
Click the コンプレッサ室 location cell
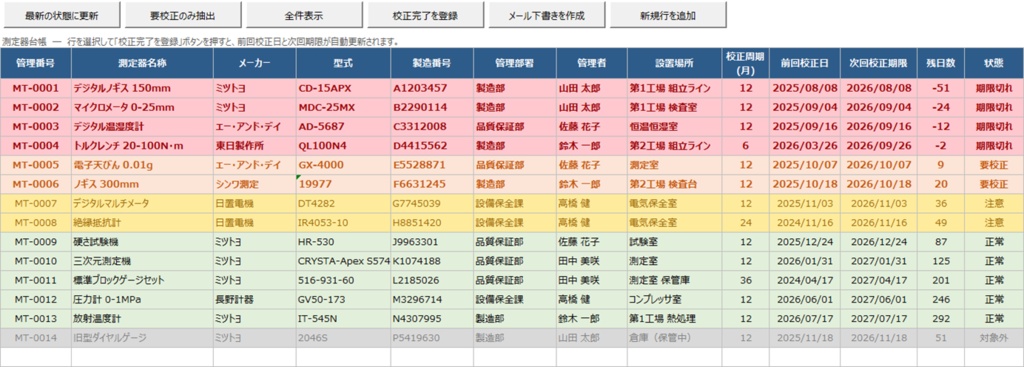675,300
